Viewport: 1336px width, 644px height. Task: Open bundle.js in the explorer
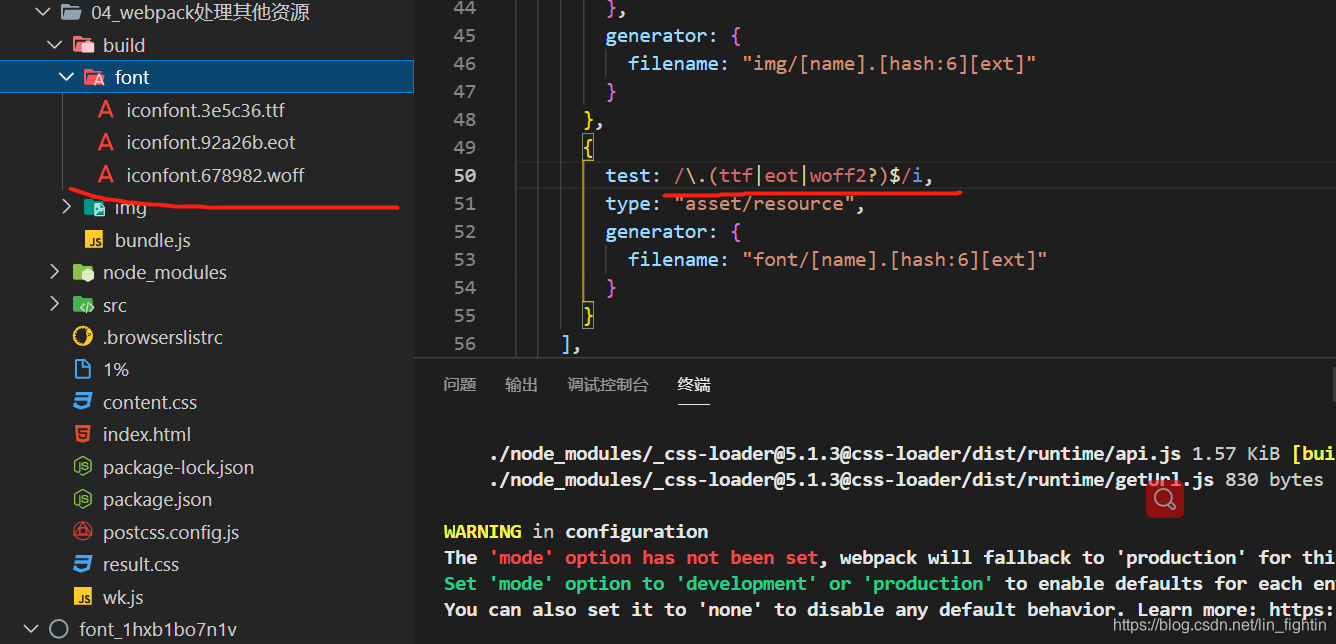point(153,240)
